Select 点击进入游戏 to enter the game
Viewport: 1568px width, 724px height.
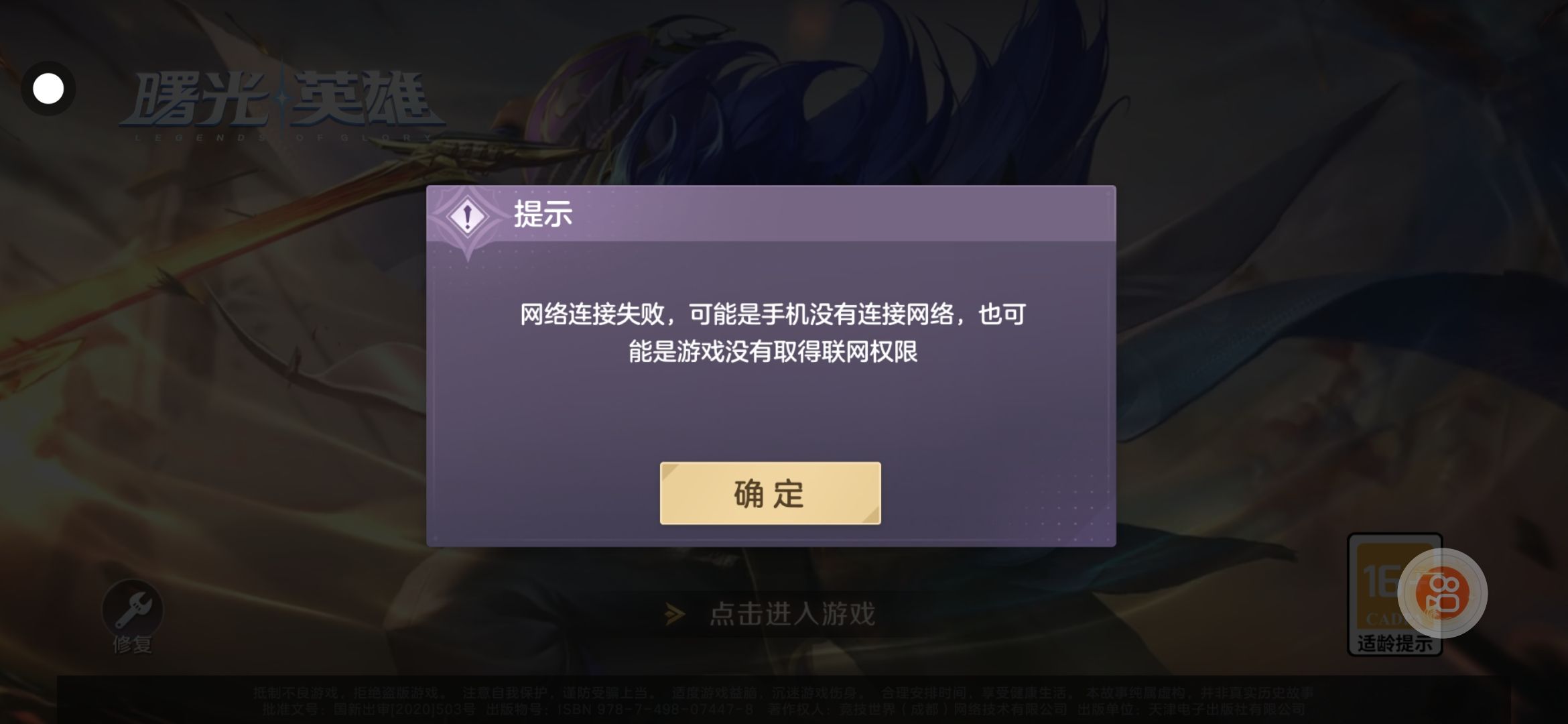[x=792, y=614]
